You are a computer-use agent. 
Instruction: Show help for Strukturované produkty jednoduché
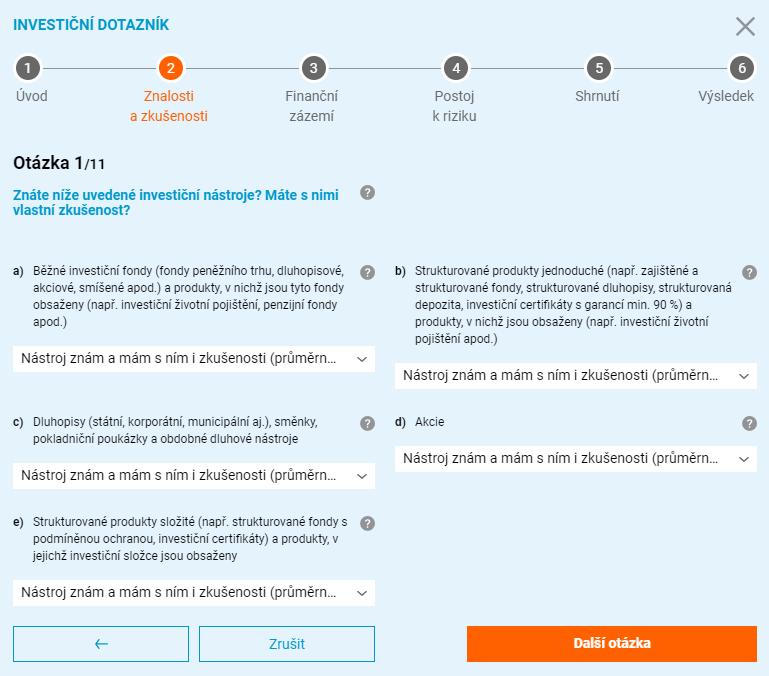[749, 272]
